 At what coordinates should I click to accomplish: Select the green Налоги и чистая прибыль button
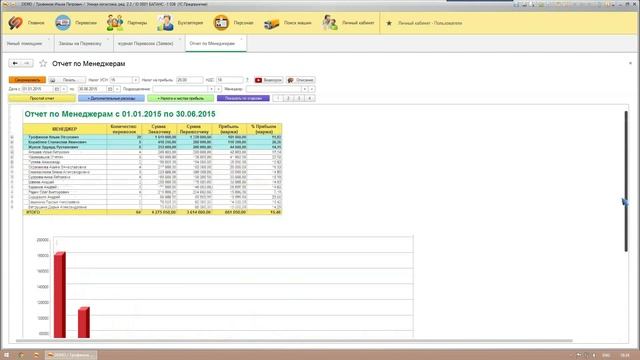pyautogui.click(x=180, y=98)
